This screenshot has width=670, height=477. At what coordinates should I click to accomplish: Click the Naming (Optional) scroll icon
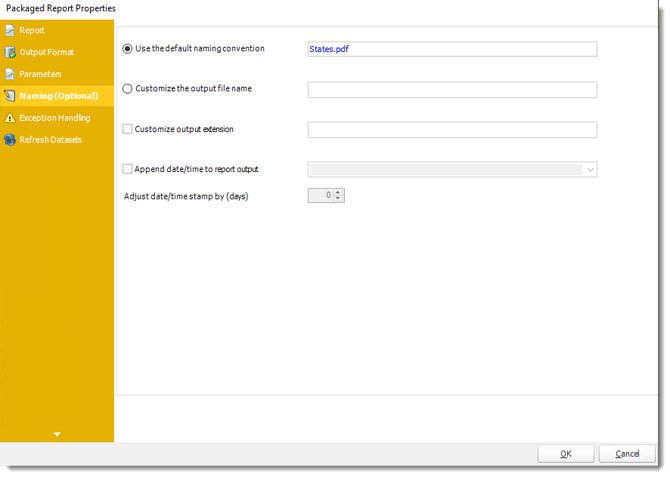click(10, 96)
